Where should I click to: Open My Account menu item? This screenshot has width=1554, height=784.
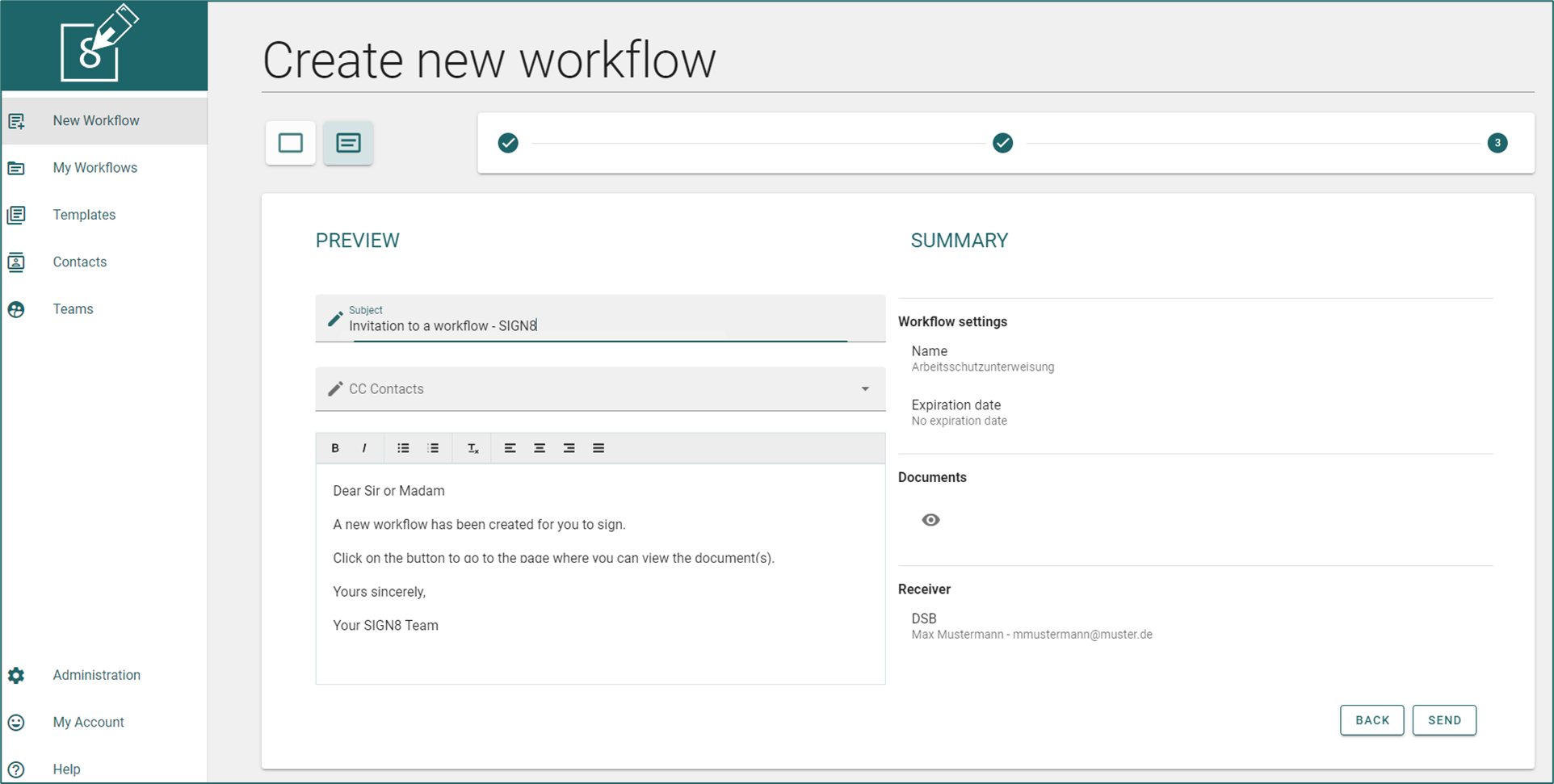[x=103, y=722]
